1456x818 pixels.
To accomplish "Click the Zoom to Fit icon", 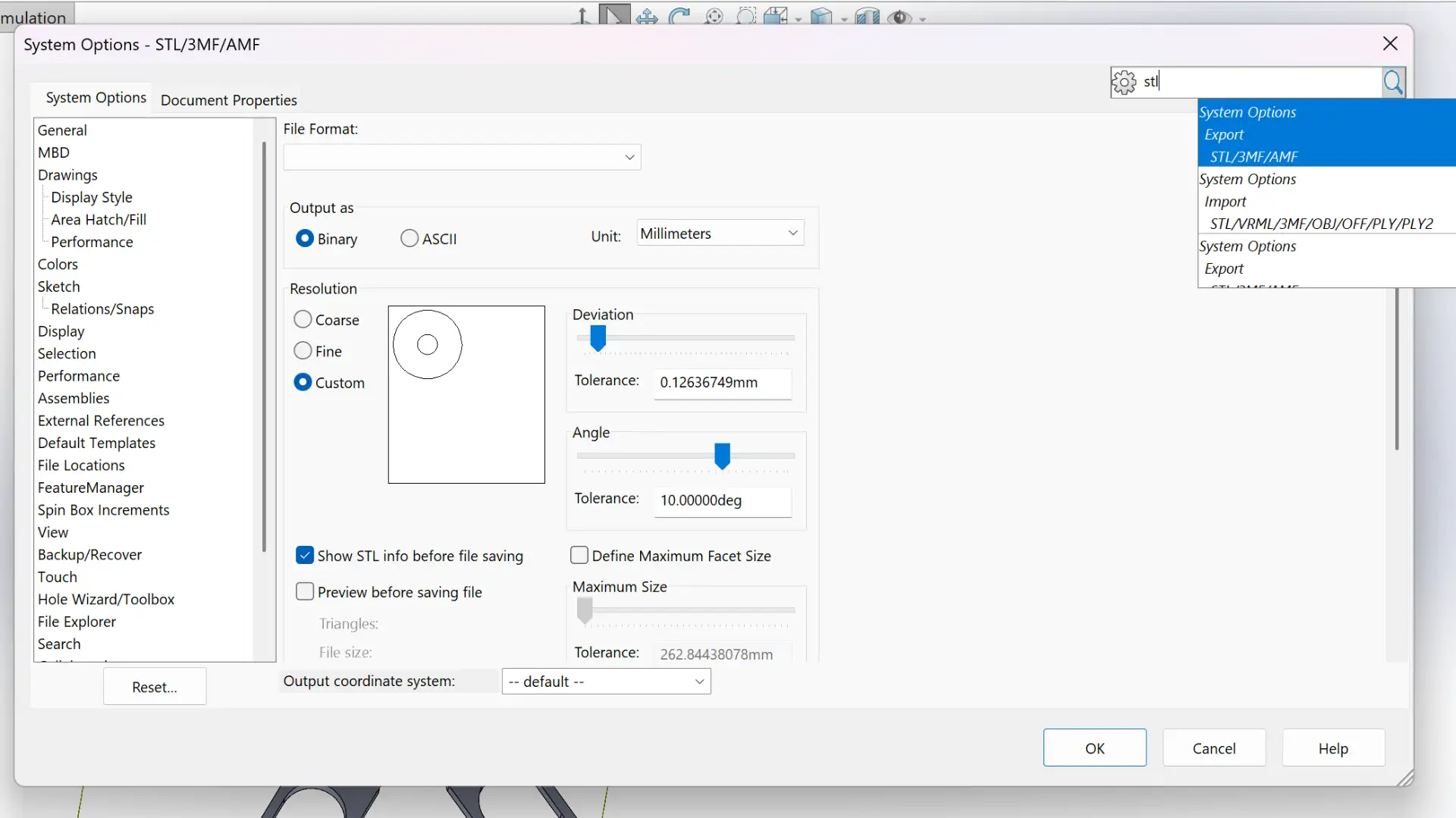I will [x=714, y=16].
